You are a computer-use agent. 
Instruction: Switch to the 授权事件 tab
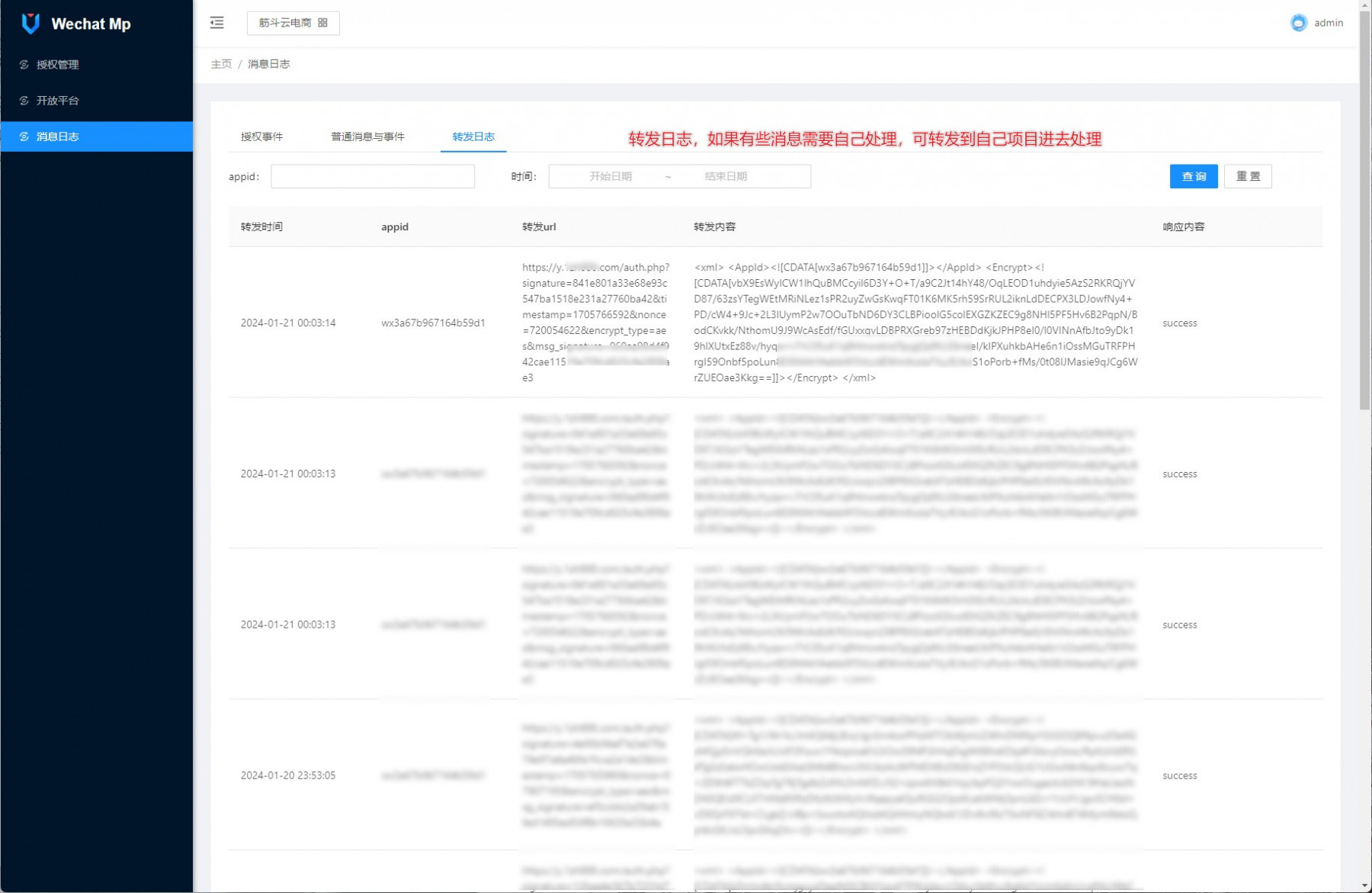(261, 137)
